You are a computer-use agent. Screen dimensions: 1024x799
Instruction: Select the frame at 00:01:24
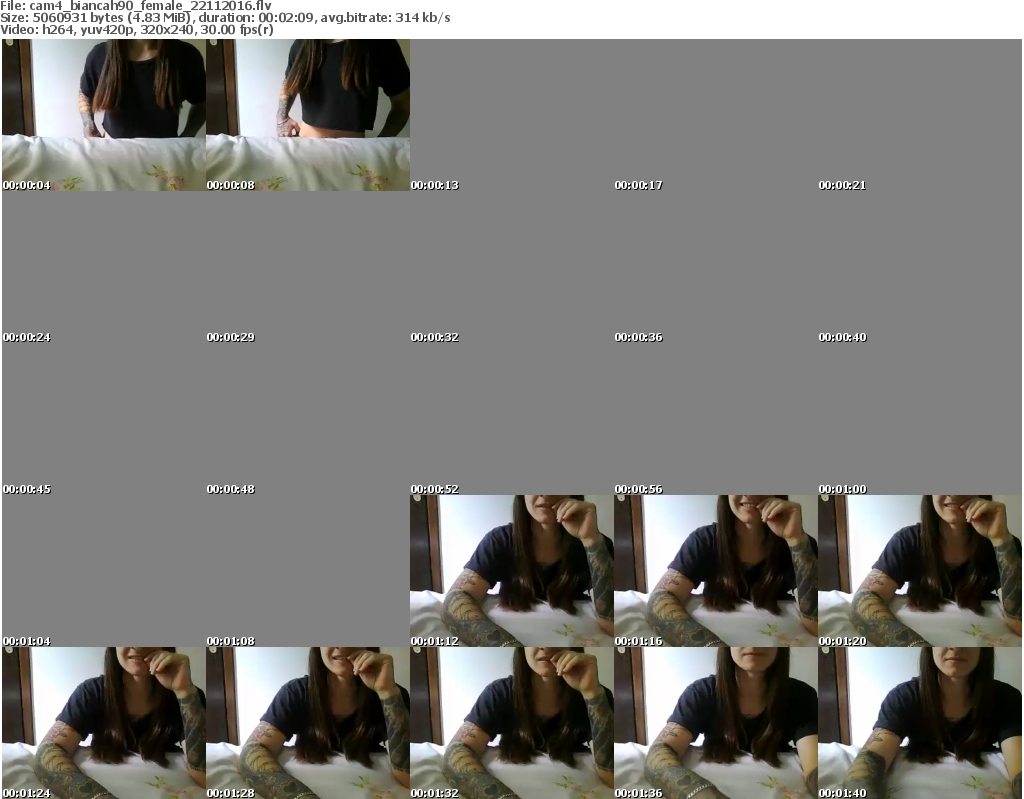pyautogui.click(x=103, y=723)
